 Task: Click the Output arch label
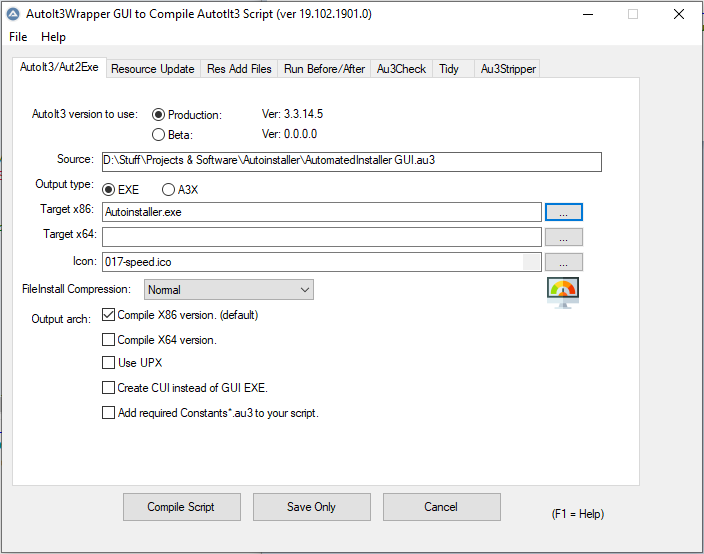(x=61, y=319)
